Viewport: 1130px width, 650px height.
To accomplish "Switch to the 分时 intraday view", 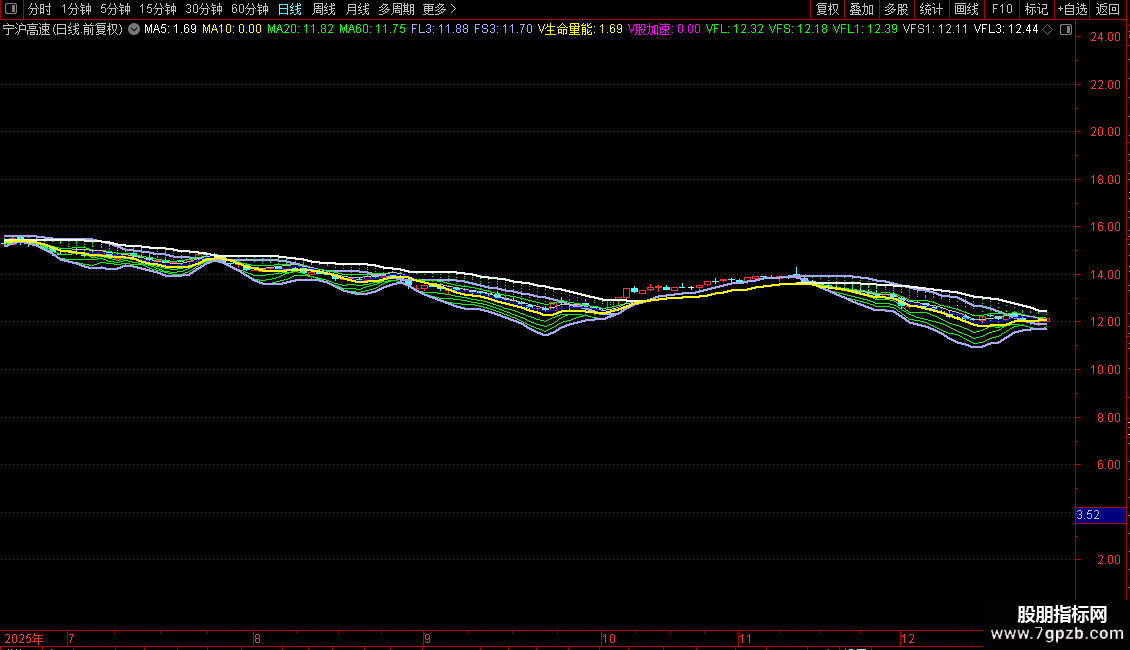I will click(x=39, y=9).
